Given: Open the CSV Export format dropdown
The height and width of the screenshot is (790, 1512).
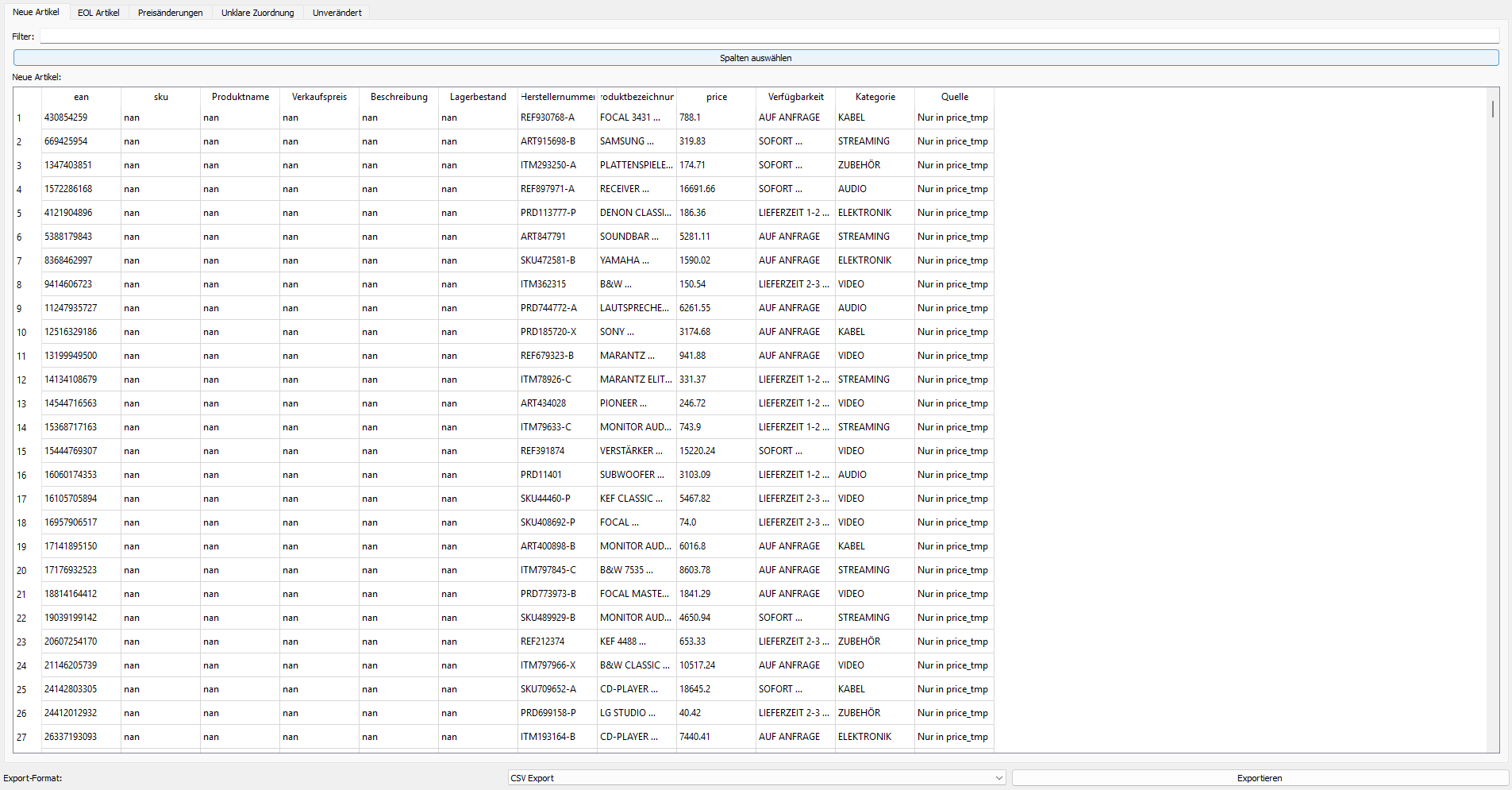Looking at the screenshot, I should pyautogui.click(x=756, y=778).
